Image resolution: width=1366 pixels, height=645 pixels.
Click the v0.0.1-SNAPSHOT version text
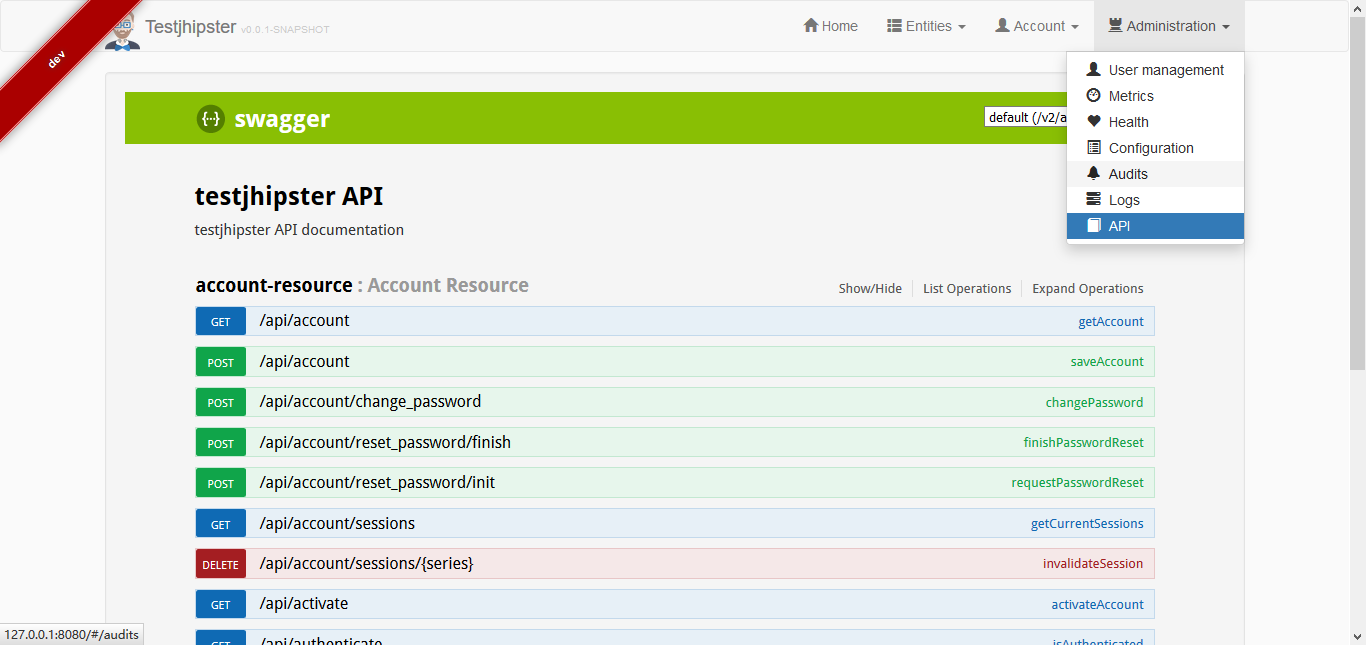tap(285, 30)
